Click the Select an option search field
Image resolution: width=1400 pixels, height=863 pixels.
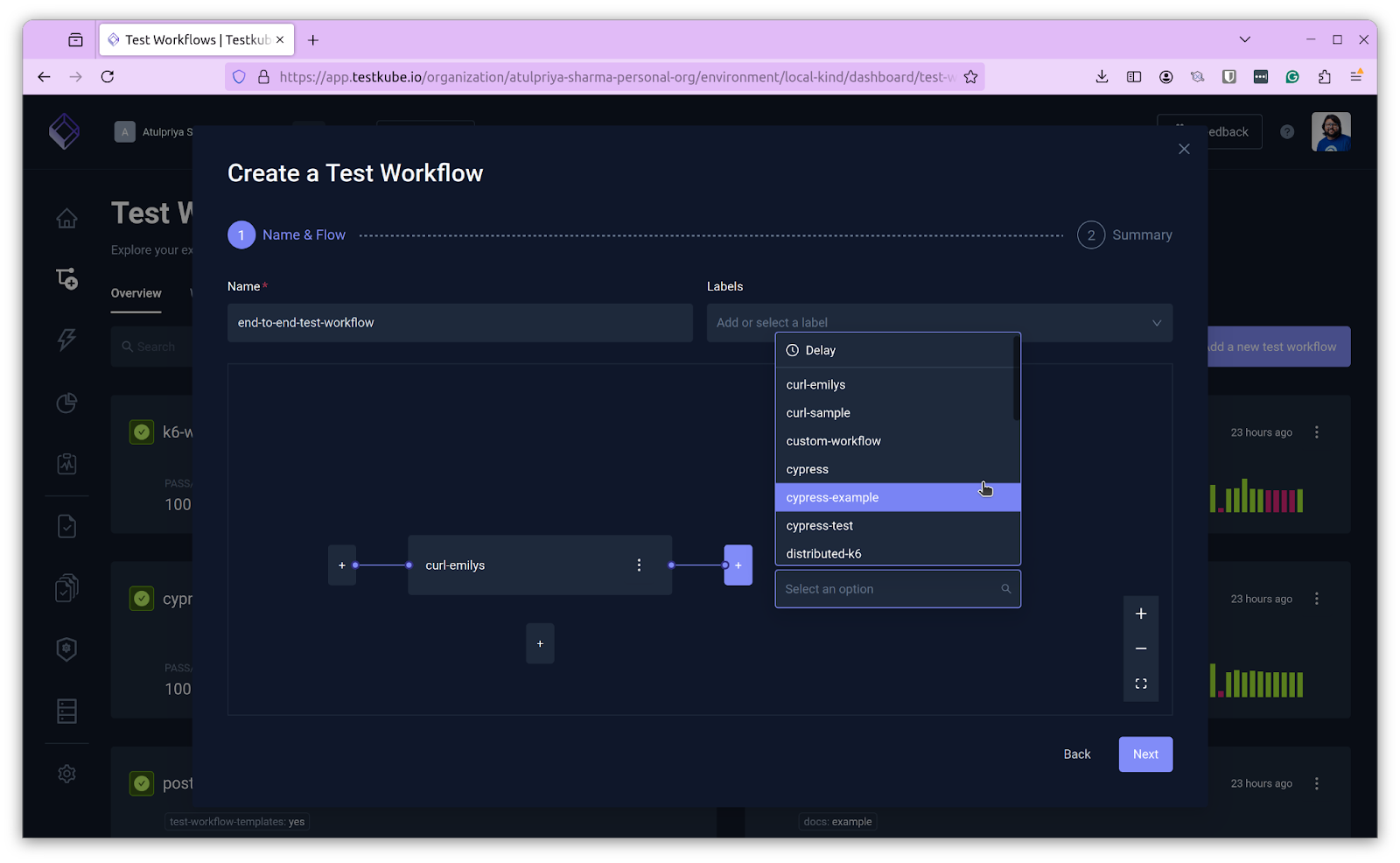click(898, 589)
